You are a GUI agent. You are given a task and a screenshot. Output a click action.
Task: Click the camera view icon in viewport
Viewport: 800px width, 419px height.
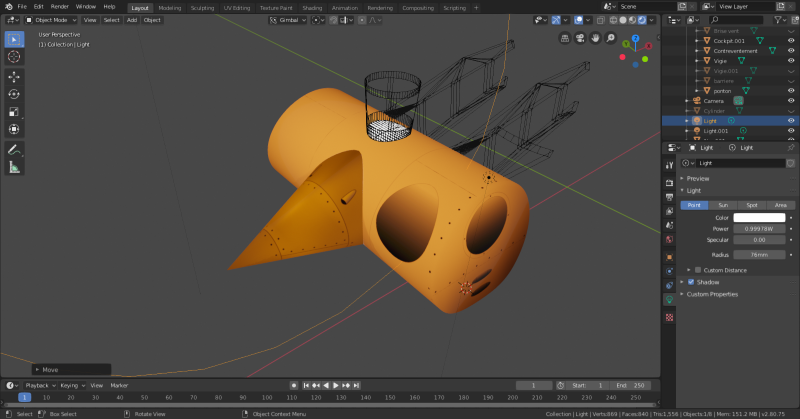coord(580,38)
